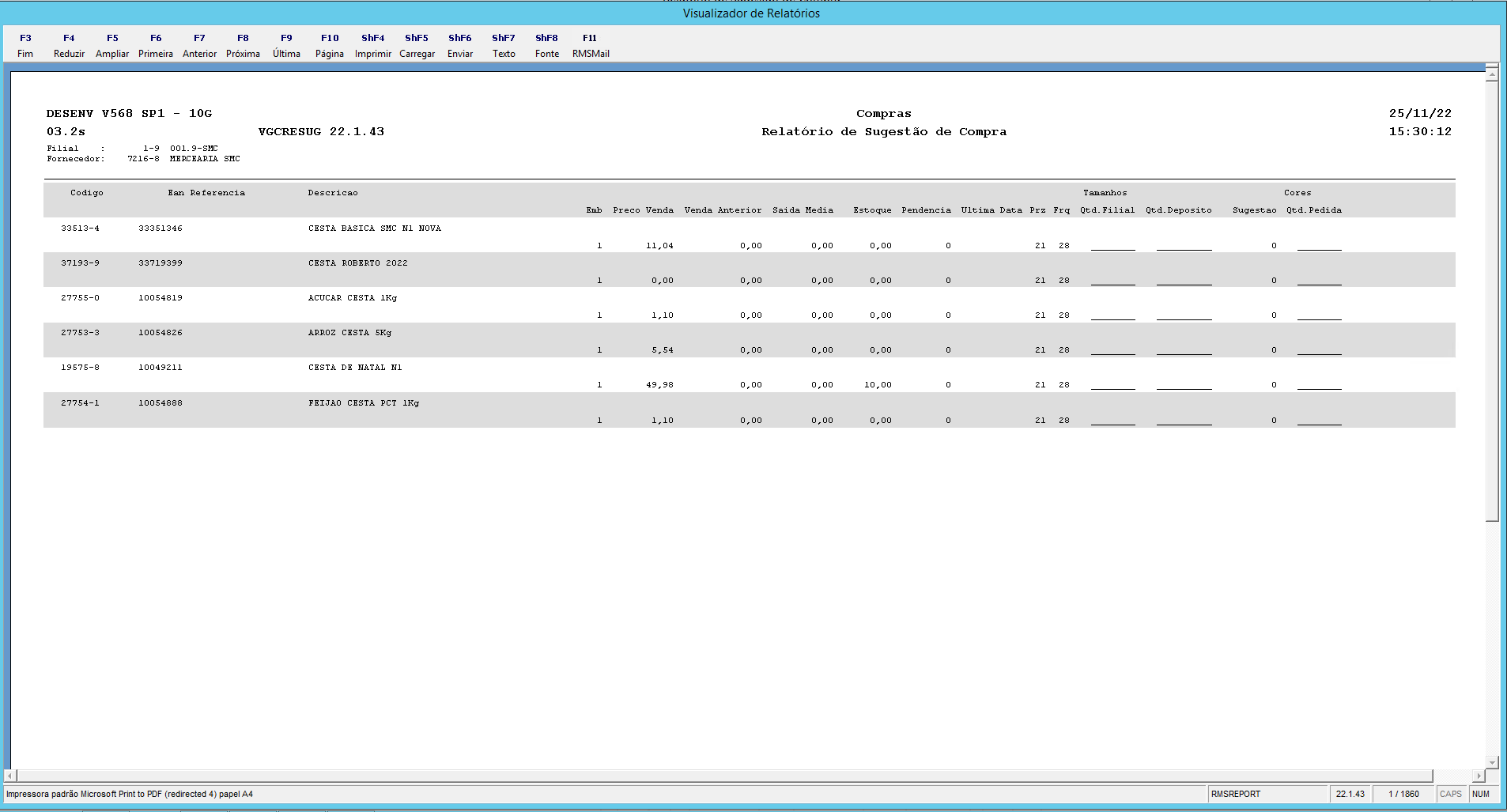Screen dimensions: 1507x812
Task: Select the FEIJAO CESTA PCT 1Kg description
Action: pos(364,403)
